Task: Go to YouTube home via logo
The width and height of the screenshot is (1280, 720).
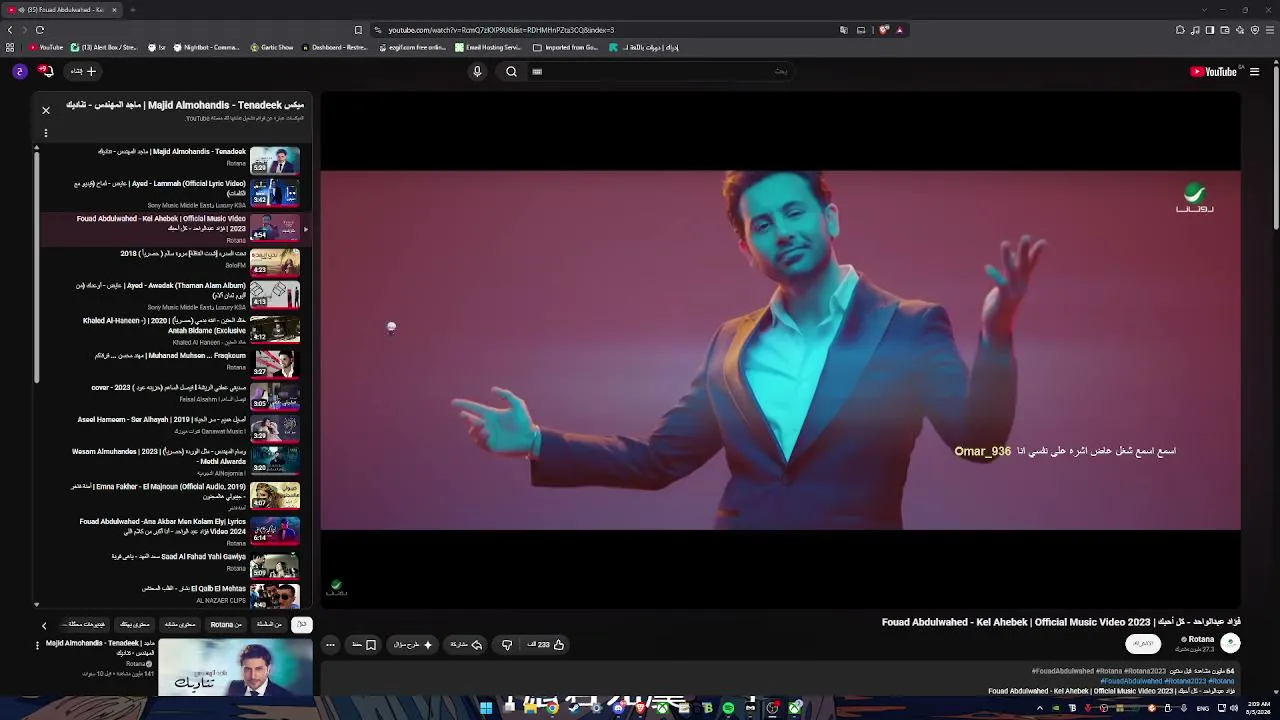Action: pyautogui.click(x=1214, y=71)
